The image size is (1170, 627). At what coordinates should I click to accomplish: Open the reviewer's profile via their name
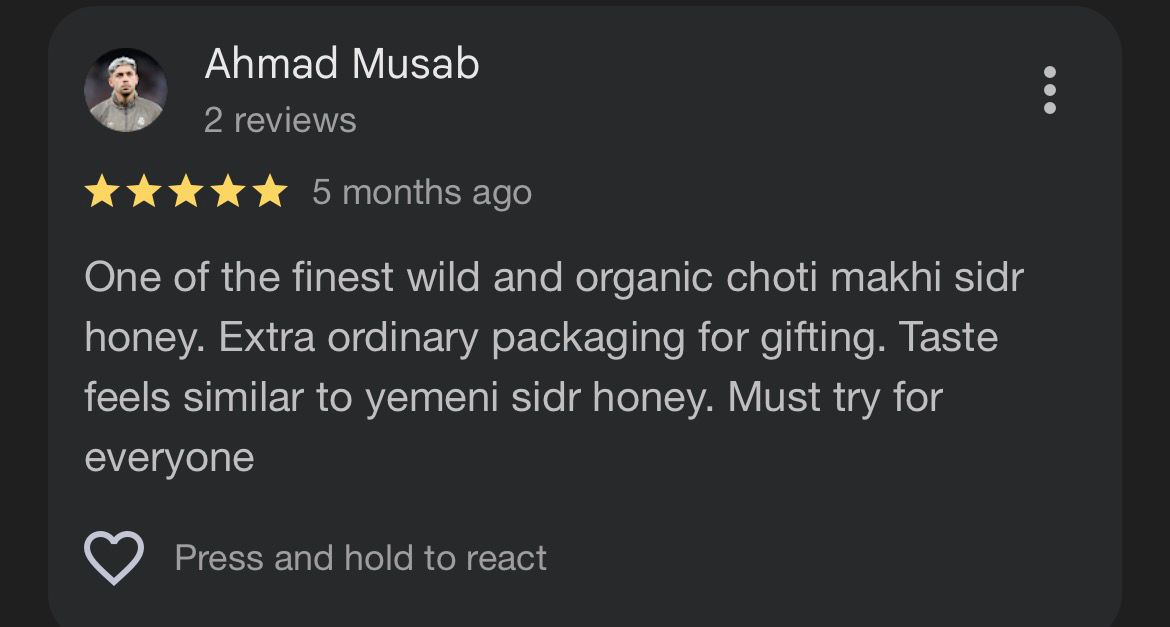(340, 63)
